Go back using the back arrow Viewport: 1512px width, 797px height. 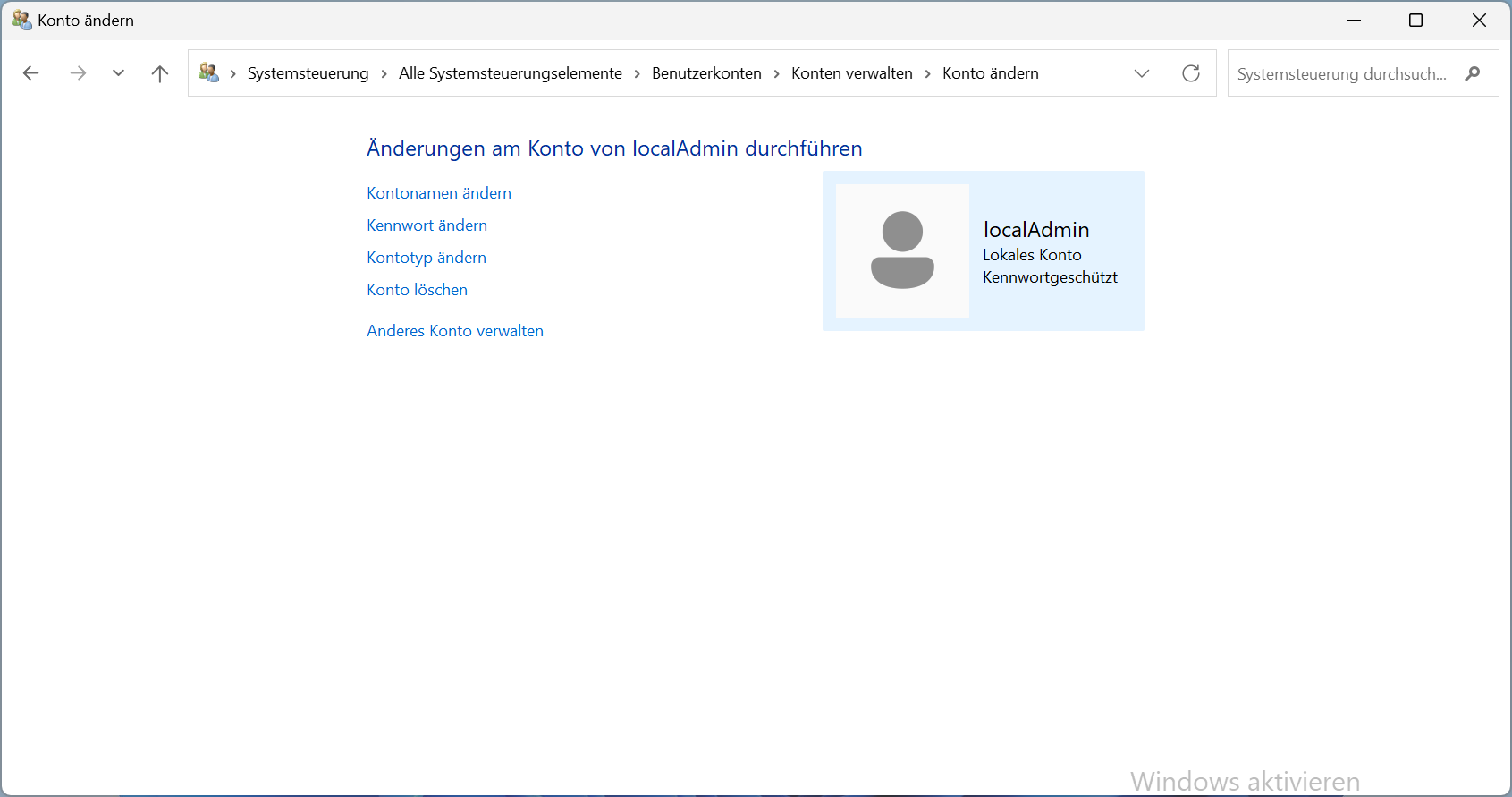click(31, 73)
